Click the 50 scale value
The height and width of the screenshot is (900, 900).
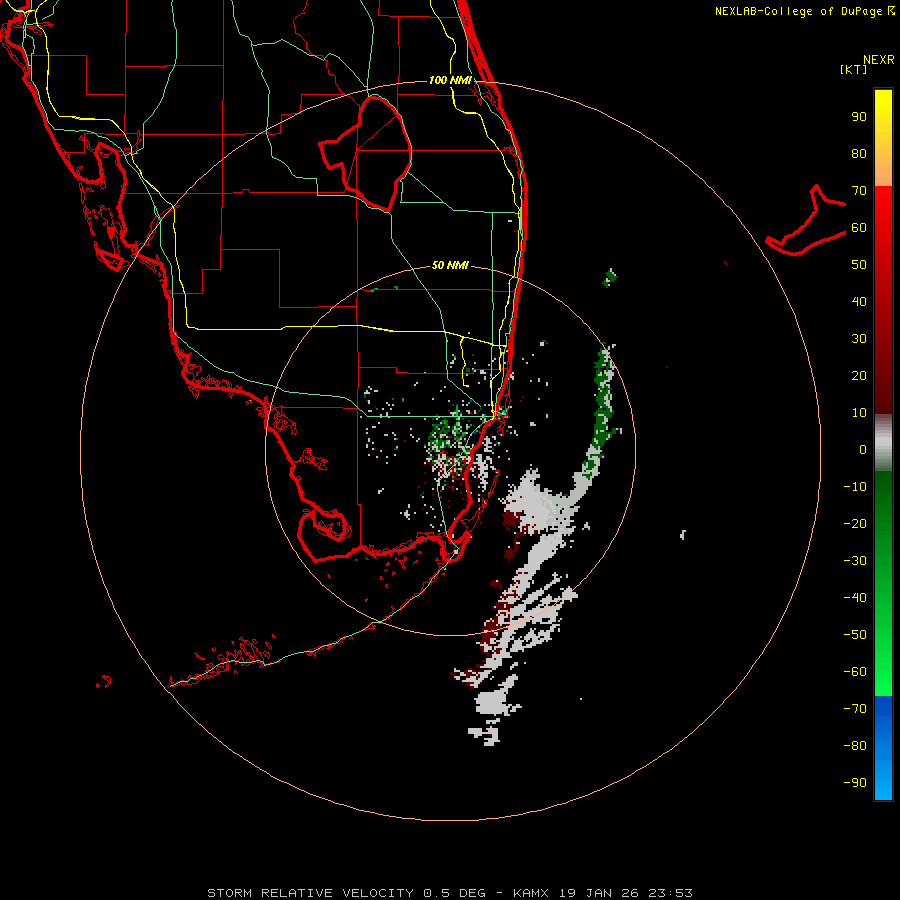tap(859, 265)
